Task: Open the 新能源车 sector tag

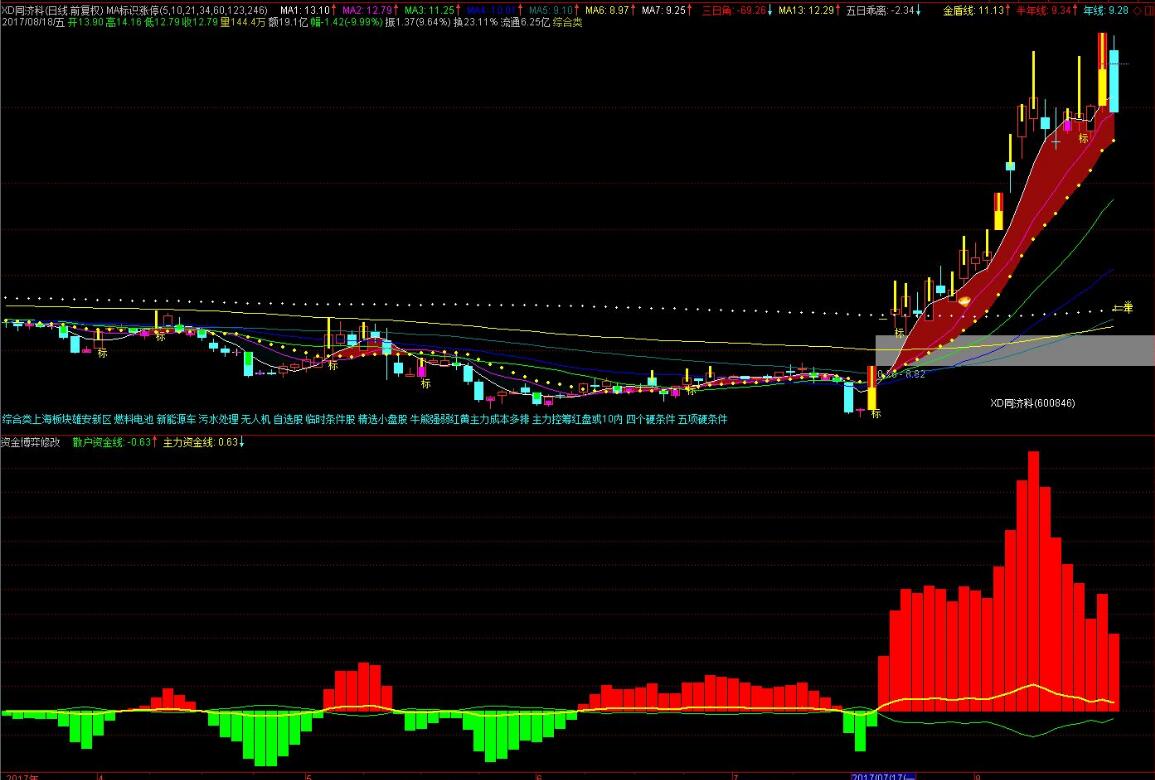Action: 176,420
